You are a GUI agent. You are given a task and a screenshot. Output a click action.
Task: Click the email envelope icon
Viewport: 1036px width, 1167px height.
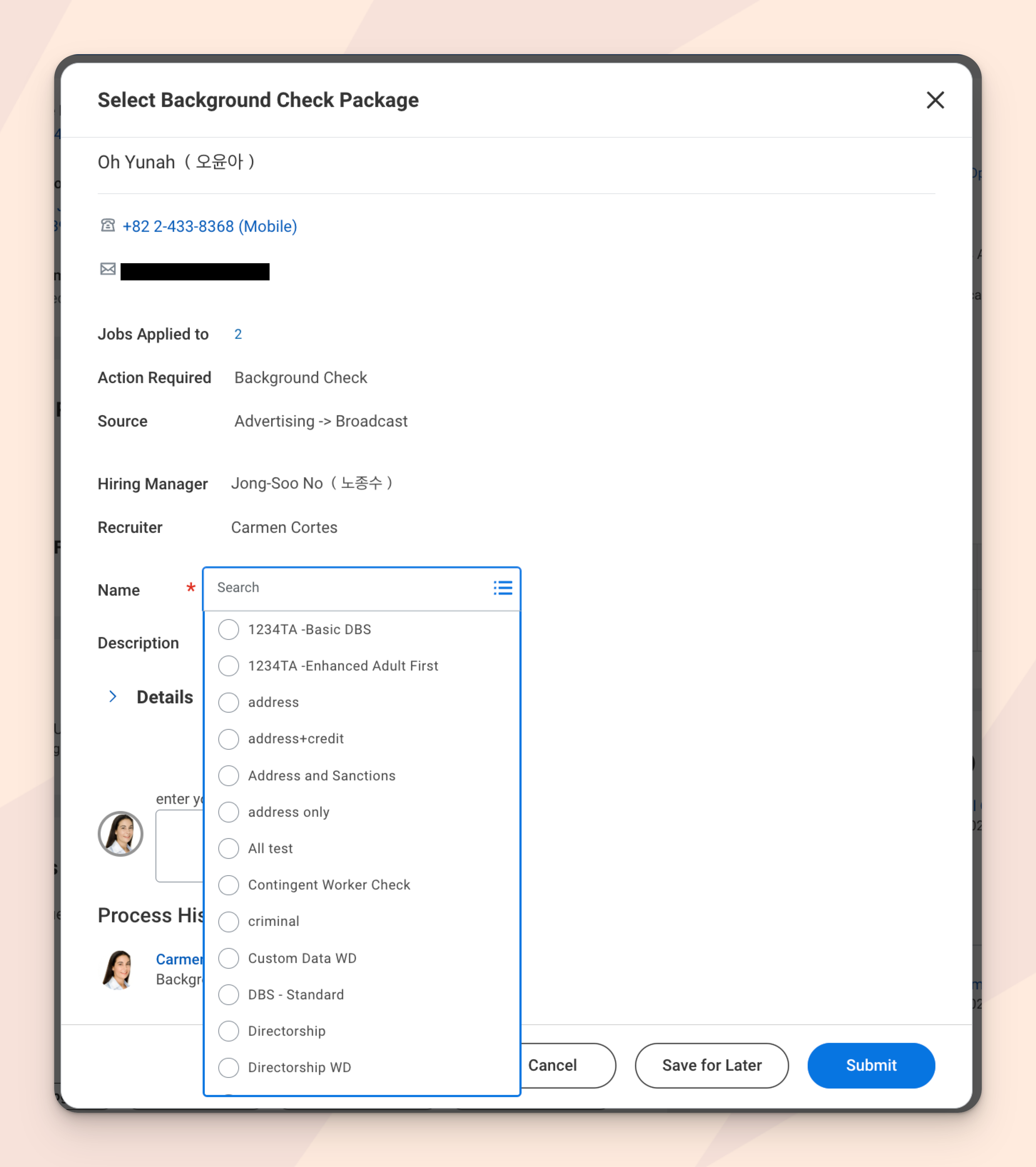107,269
